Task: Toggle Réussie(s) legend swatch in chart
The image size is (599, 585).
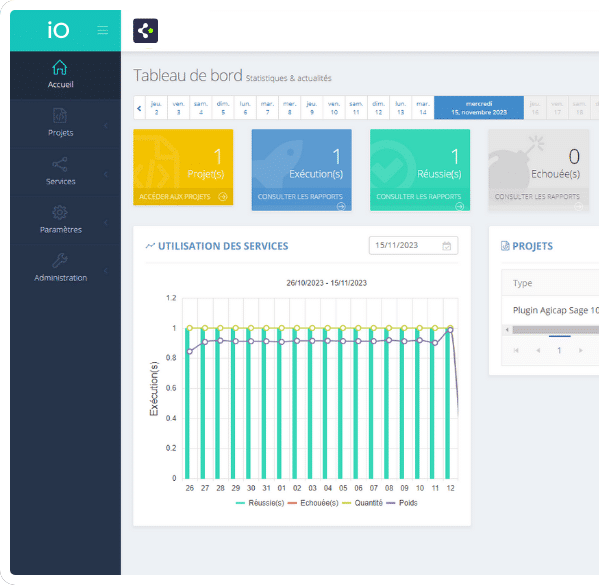Action: [240, 503]
